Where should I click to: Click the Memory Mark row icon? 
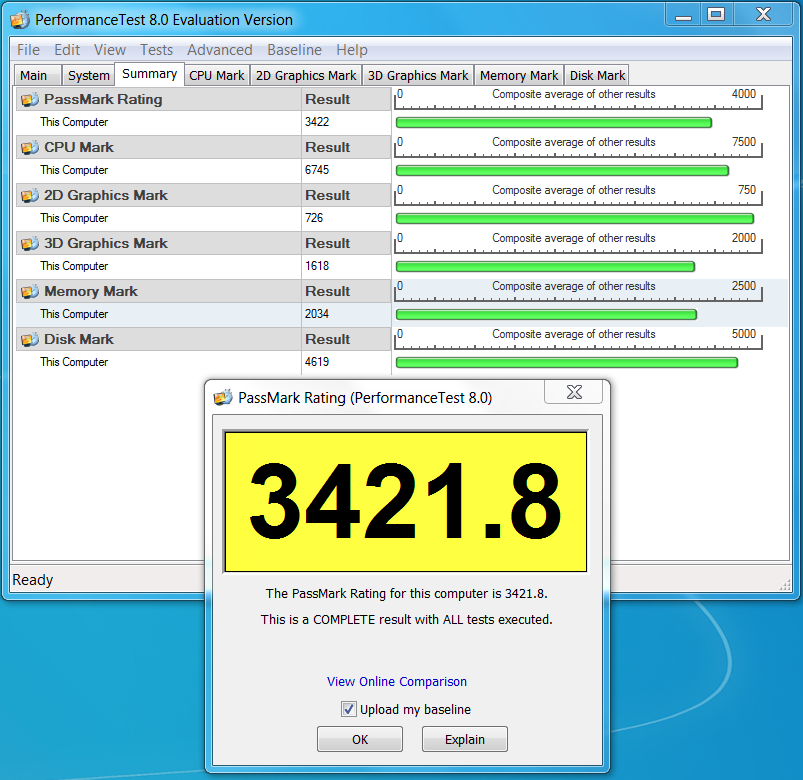click(30, 291)
